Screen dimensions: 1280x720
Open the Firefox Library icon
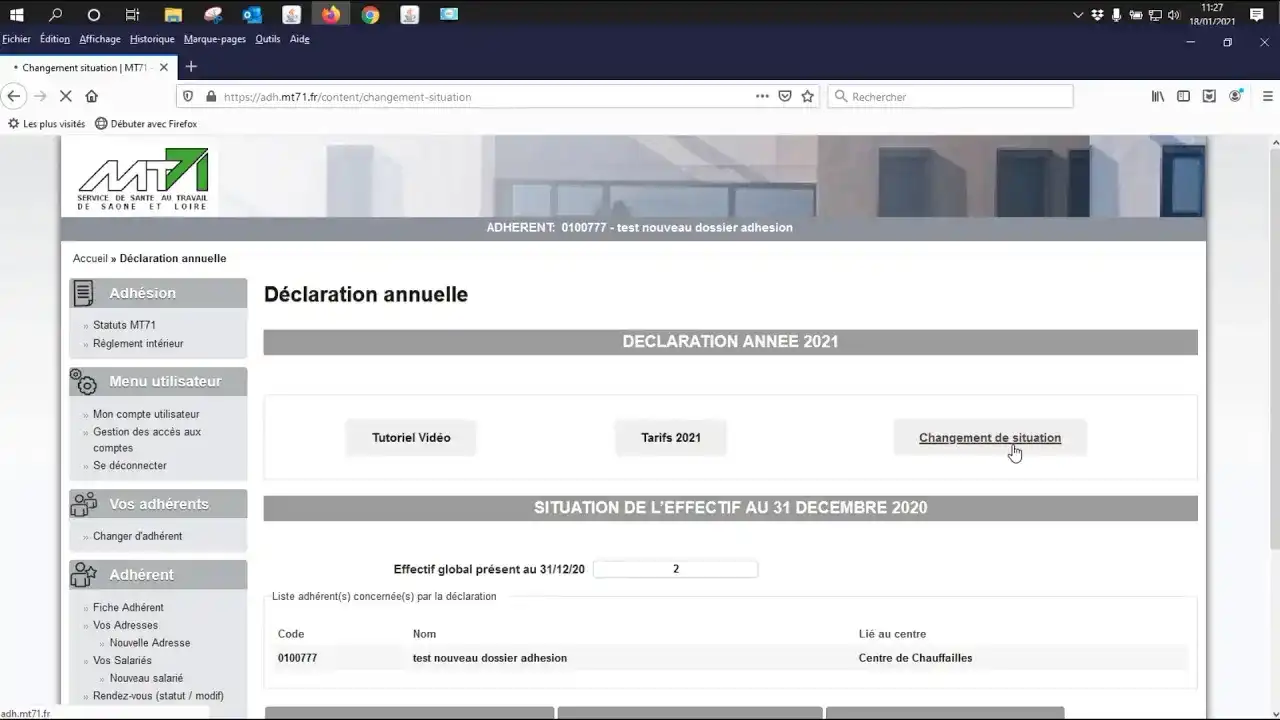pyautogui.click(x=1157, y=95)
